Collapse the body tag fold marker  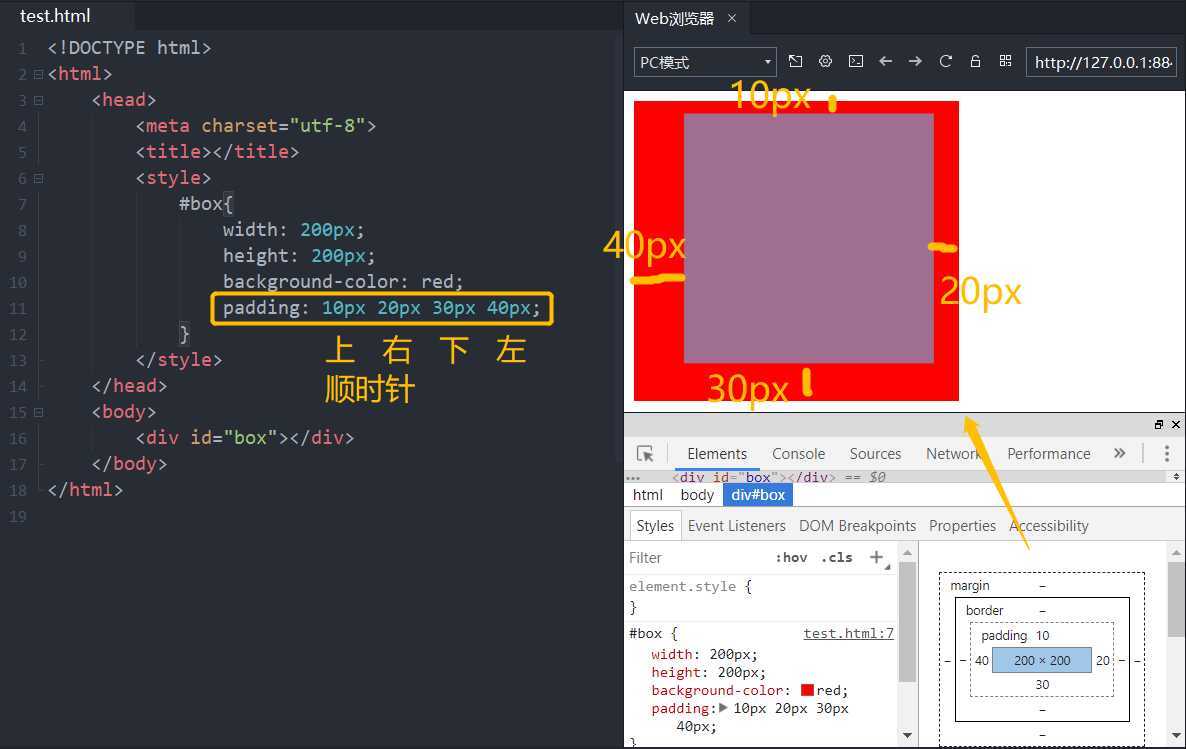39,412
